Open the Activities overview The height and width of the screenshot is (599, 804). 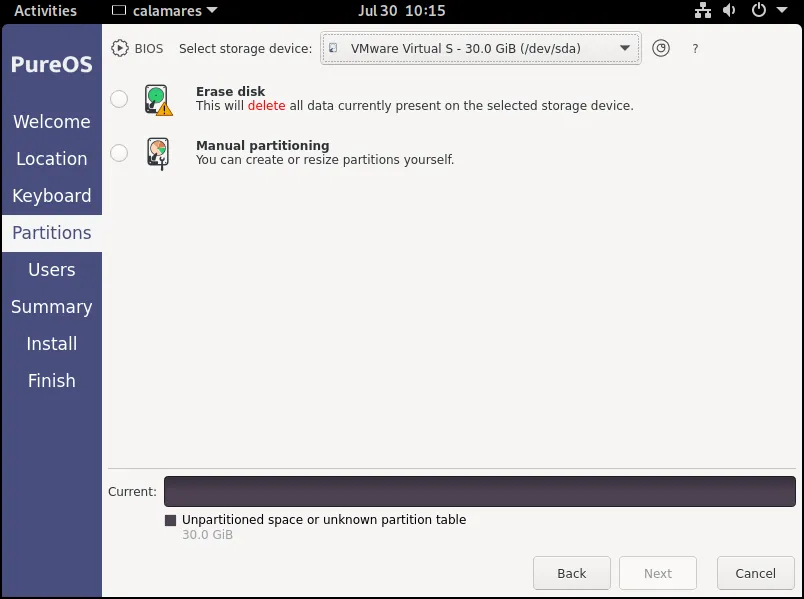[46, 11]
